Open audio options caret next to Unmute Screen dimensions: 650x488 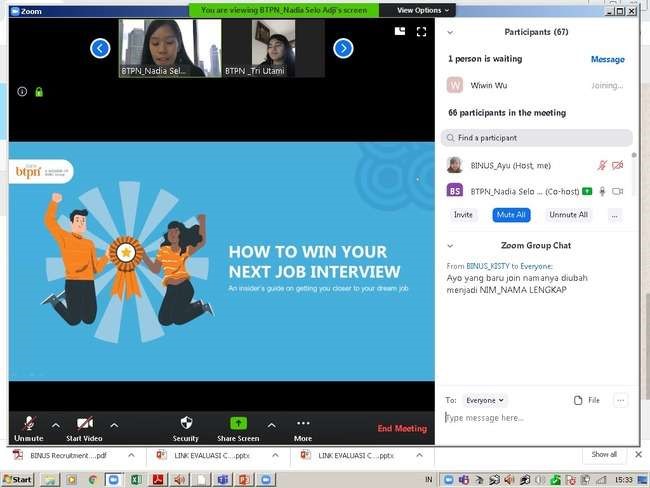pyautogui.click(x=56, y=425)
